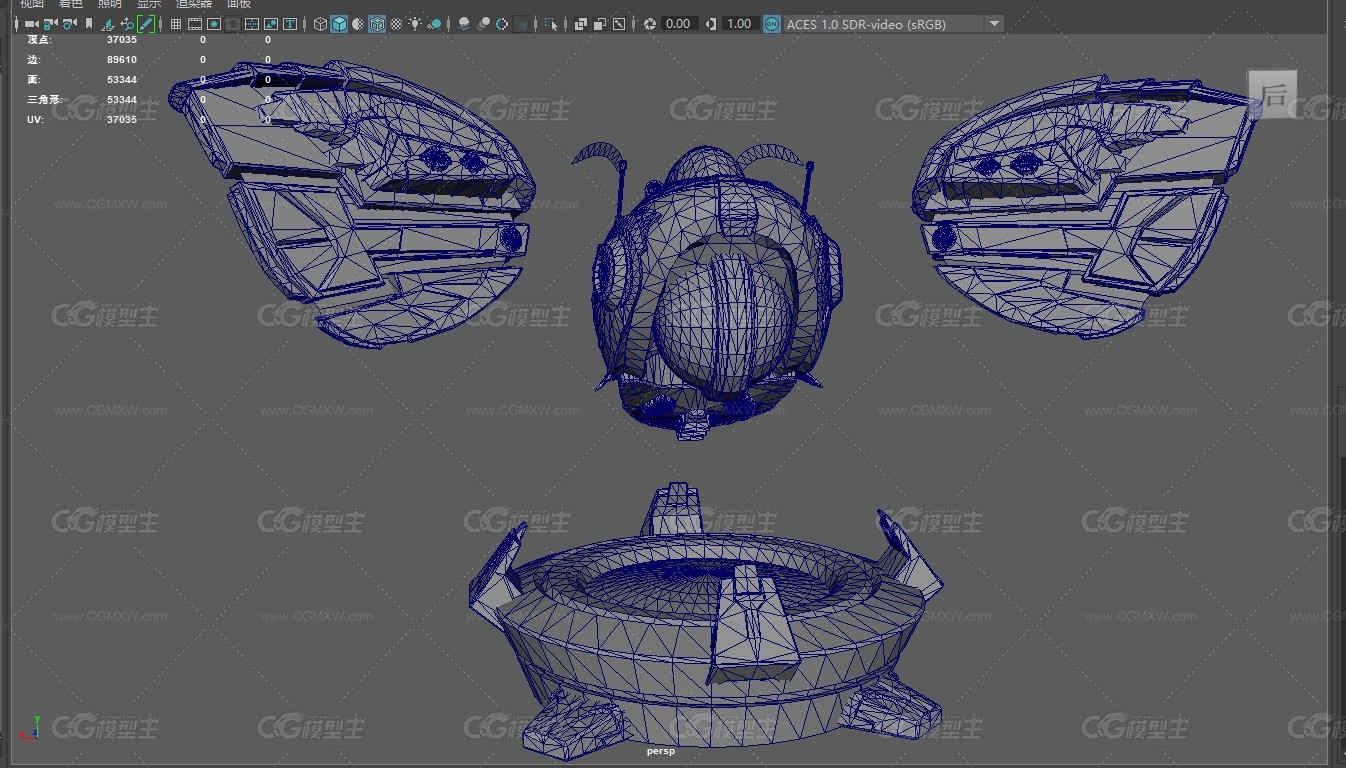Click the 边 count 89610
This screenshot has height=768, width=1346.
(x=121, y=60)
